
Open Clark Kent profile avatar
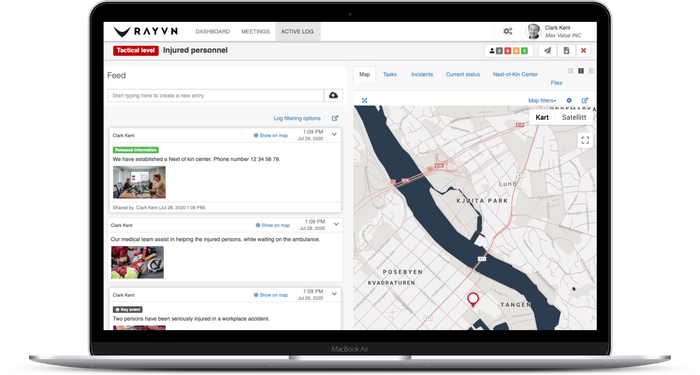pos(533,31)
